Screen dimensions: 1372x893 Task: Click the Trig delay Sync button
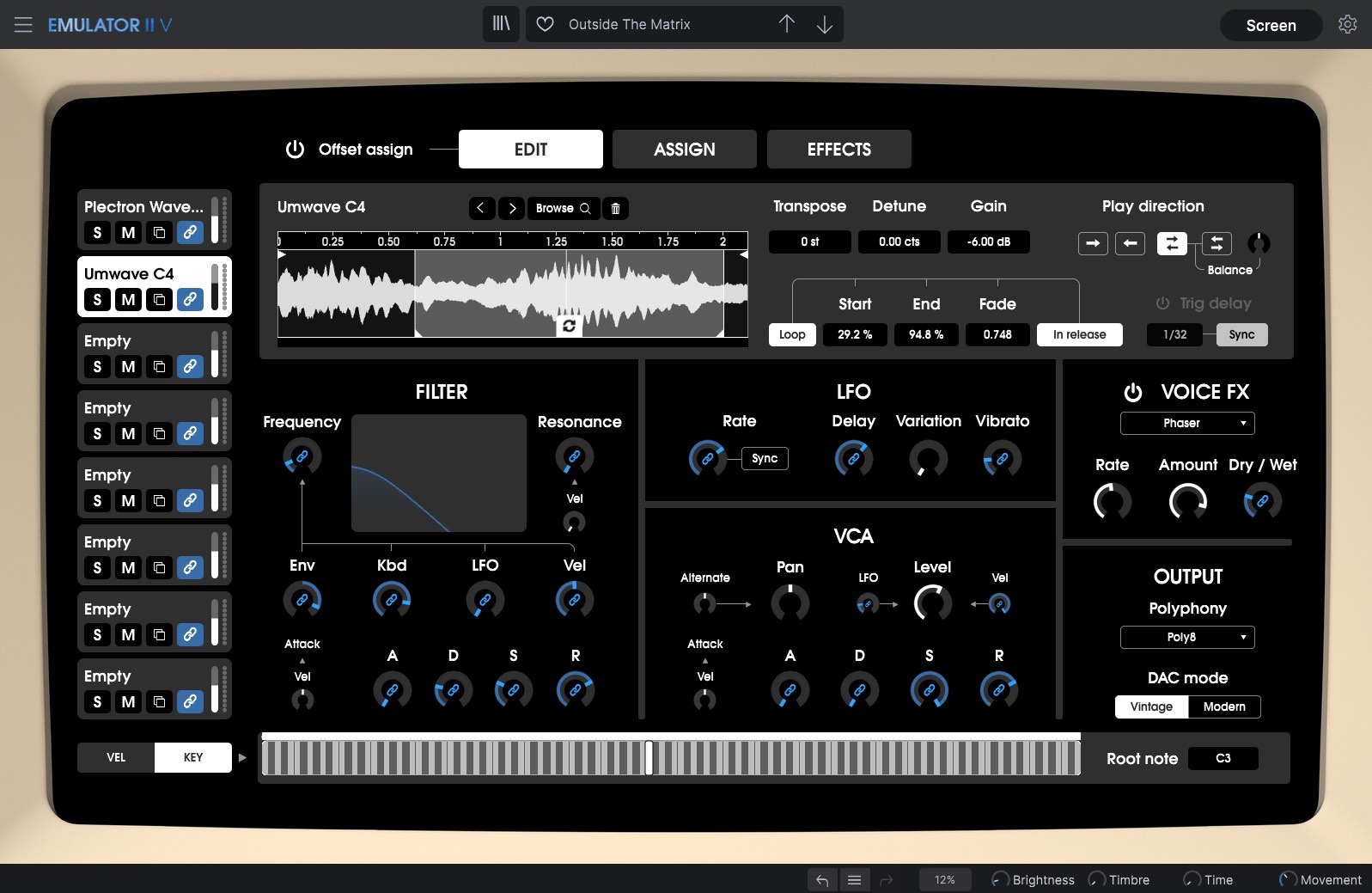(1241, 334)
